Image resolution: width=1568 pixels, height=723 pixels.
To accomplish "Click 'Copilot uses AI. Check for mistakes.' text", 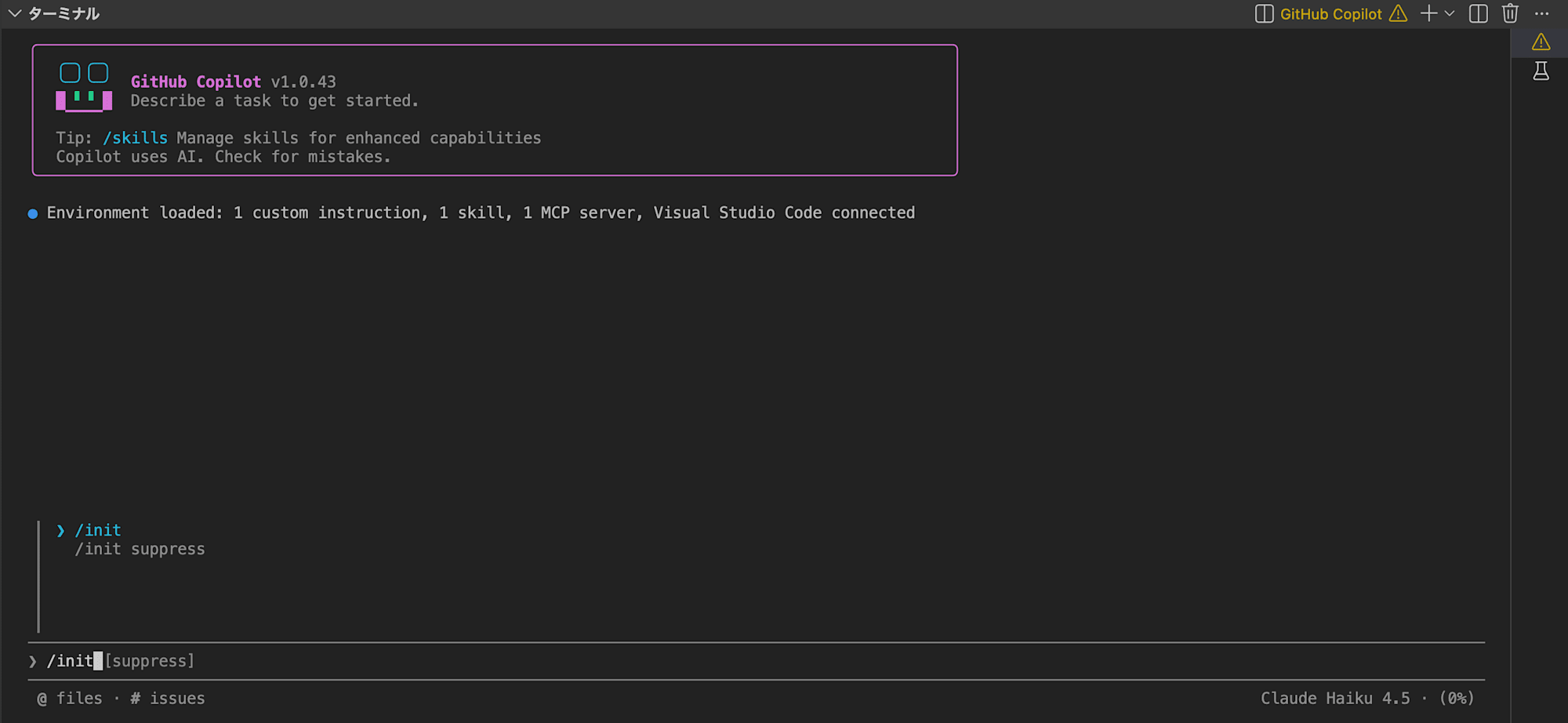I will (x=223, y=157).
